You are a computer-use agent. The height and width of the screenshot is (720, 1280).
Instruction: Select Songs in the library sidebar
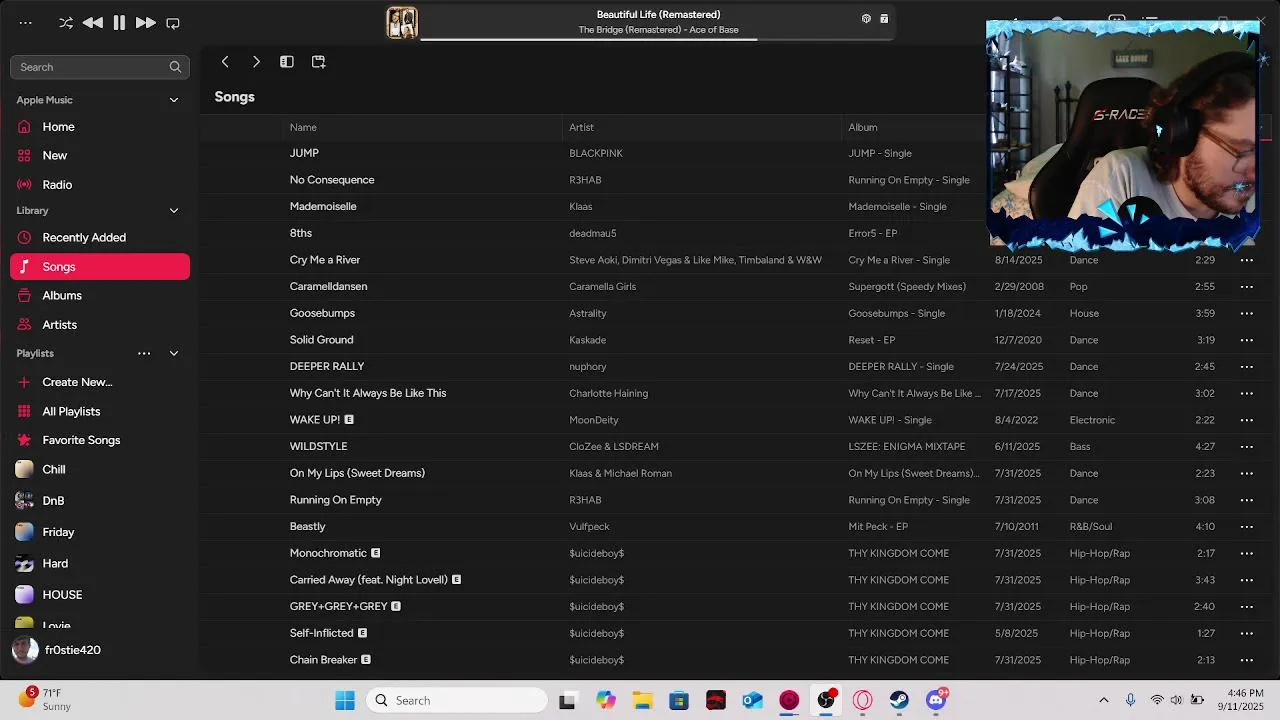(99, 267)
